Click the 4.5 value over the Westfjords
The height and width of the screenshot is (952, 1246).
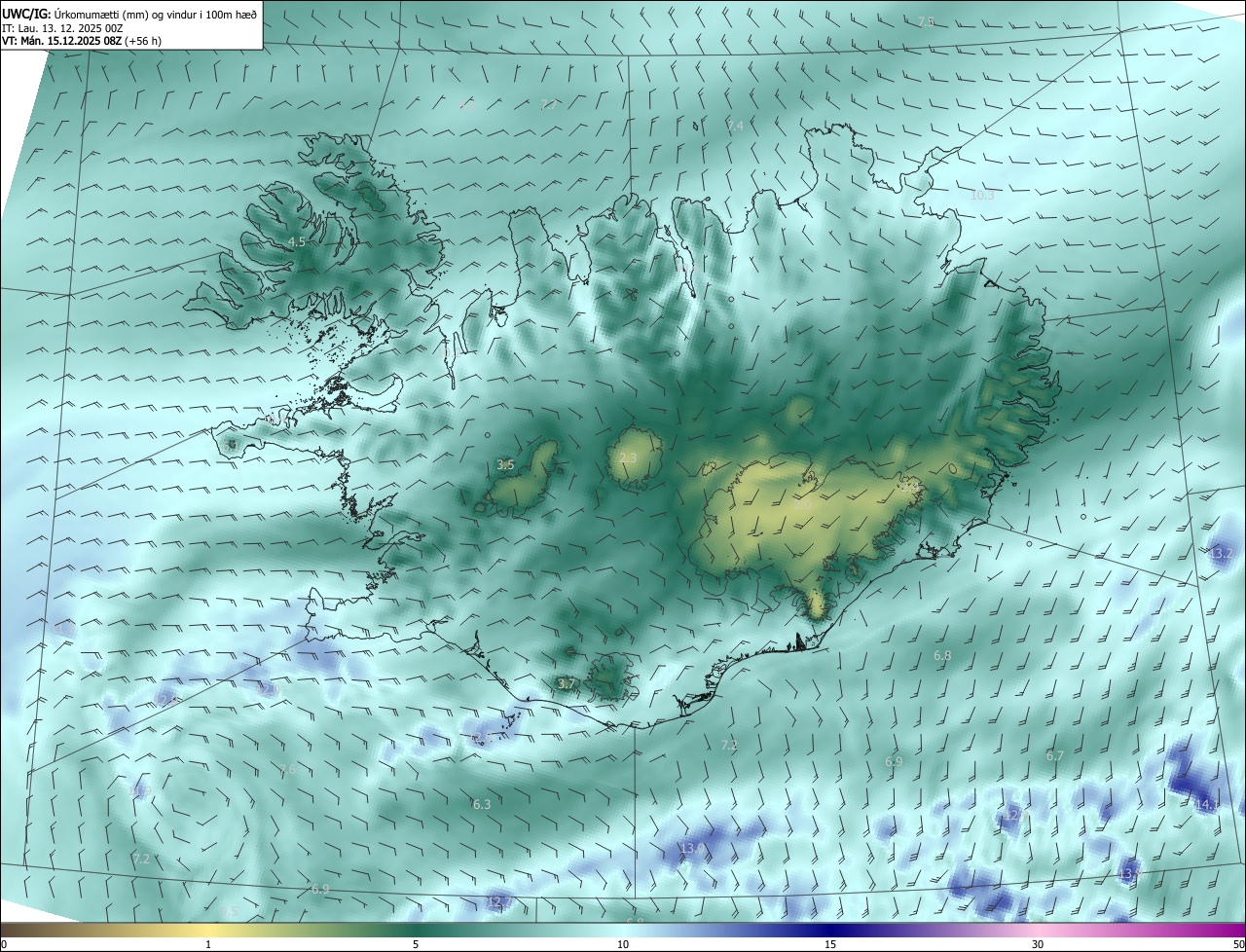[297, 241]
